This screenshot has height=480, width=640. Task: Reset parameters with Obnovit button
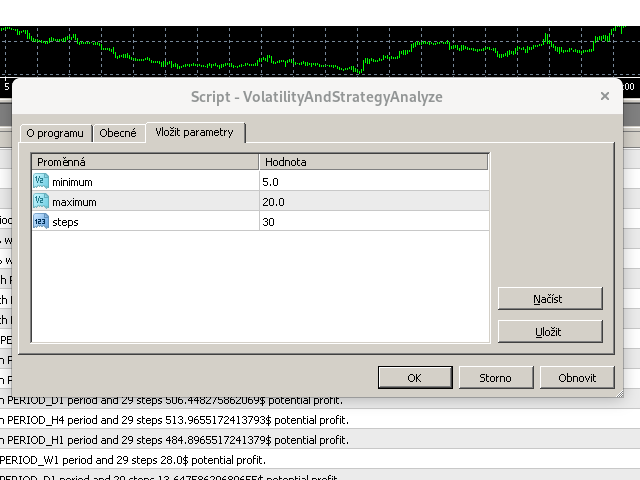(x=577, y=378)
